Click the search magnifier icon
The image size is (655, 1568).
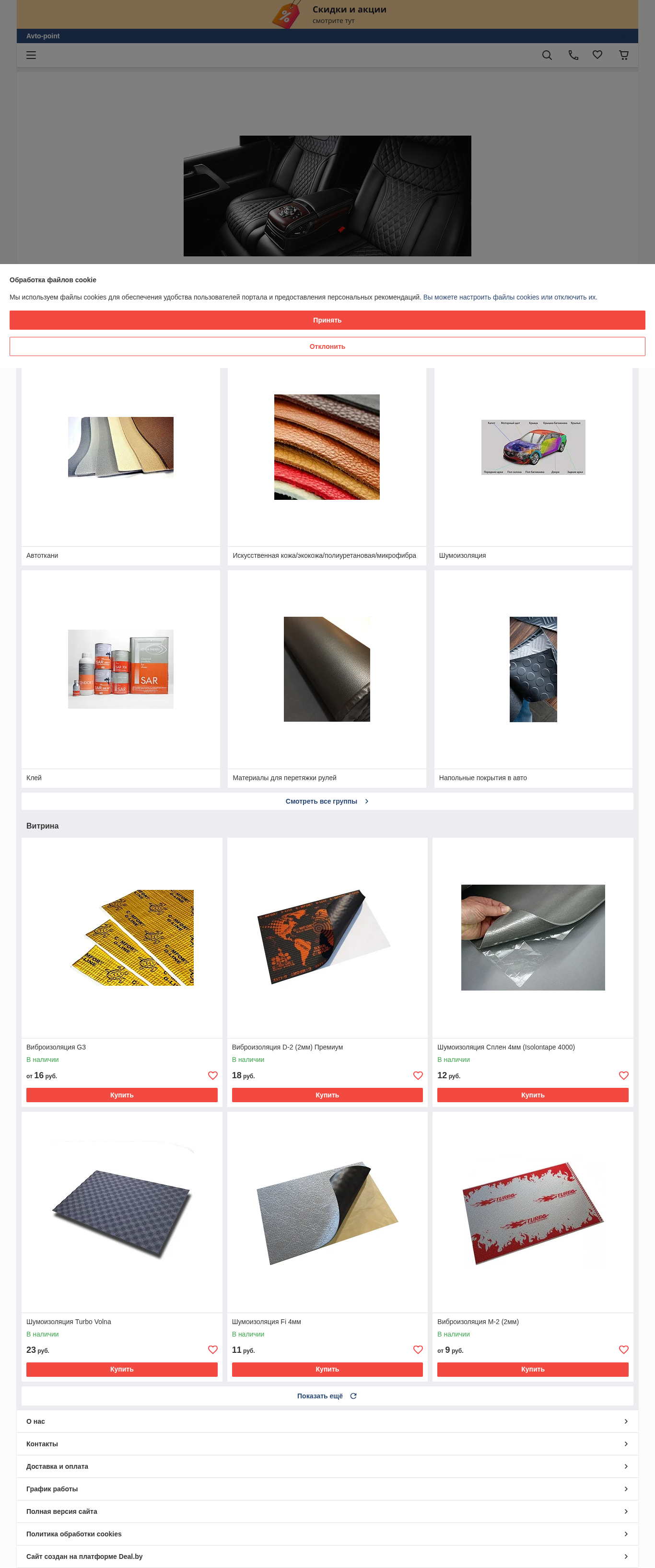(x=547, y=55)
